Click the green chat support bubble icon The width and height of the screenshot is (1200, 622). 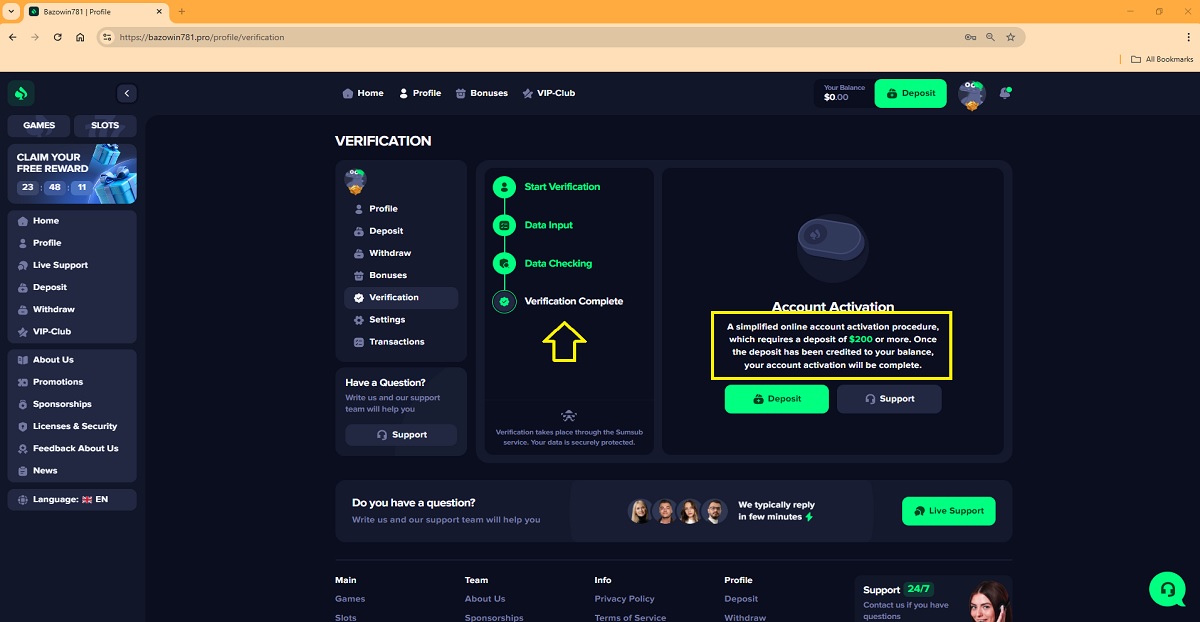(1166, 589)
